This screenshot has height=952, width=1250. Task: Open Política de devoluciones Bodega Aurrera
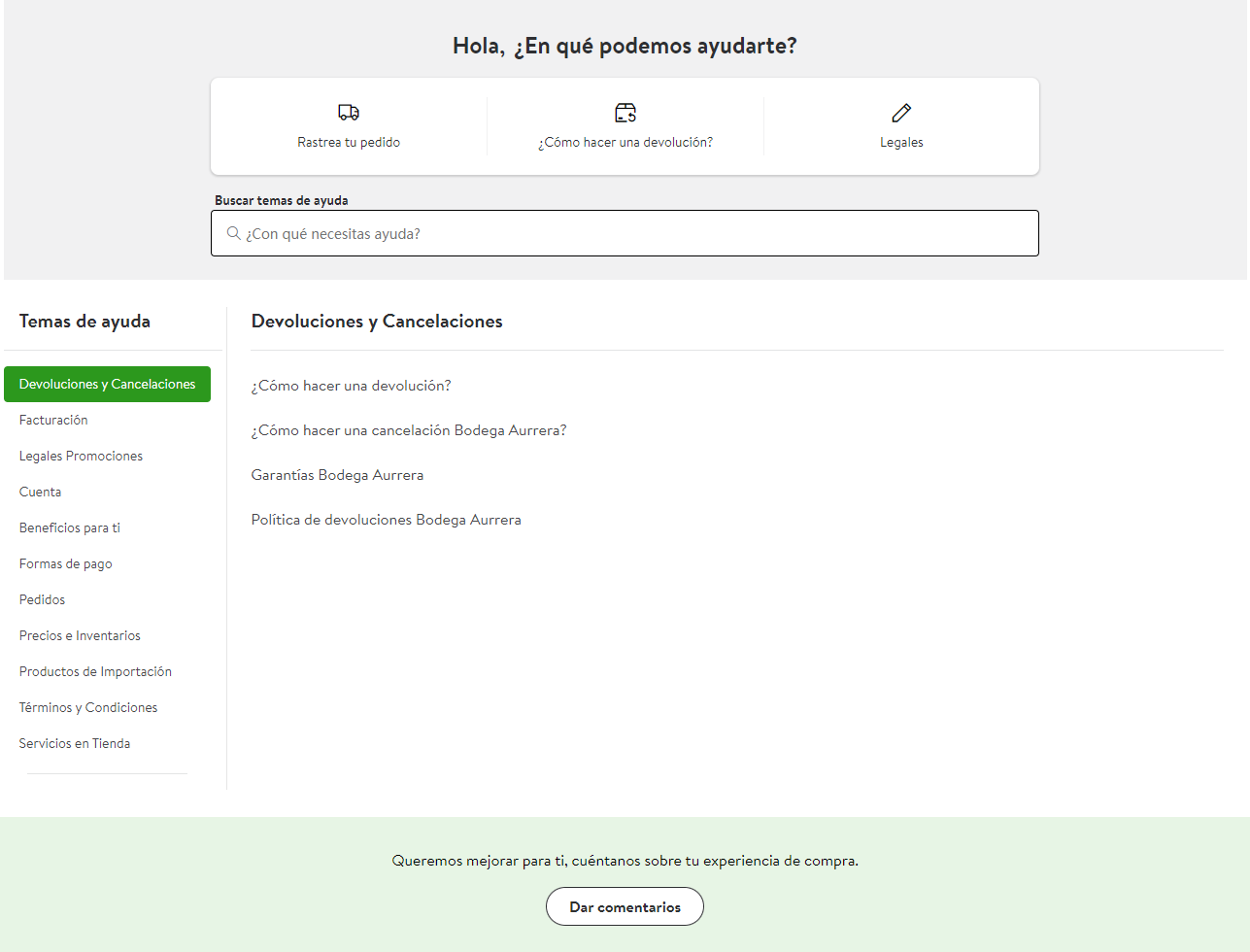click(x=386, y=520)
